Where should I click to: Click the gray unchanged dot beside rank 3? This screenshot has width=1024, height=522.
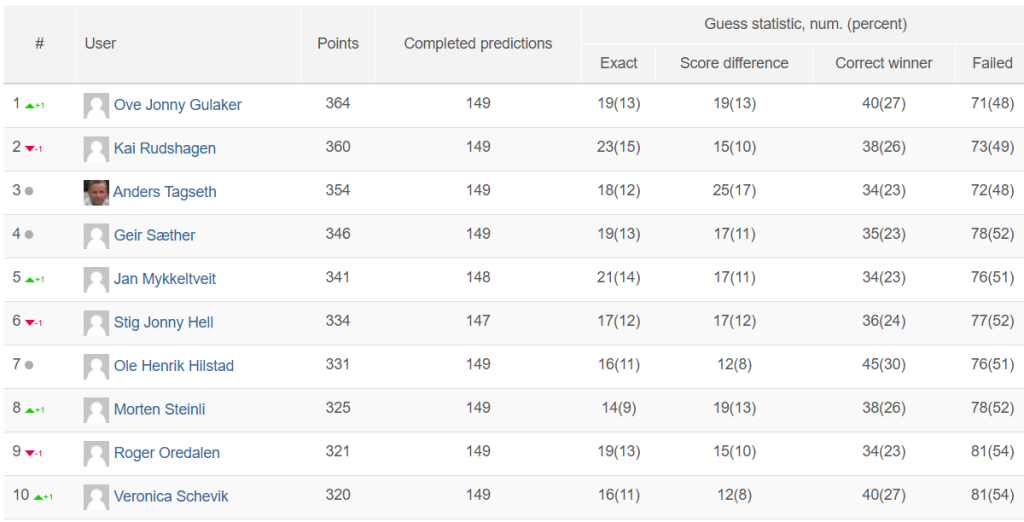point(29,191)
